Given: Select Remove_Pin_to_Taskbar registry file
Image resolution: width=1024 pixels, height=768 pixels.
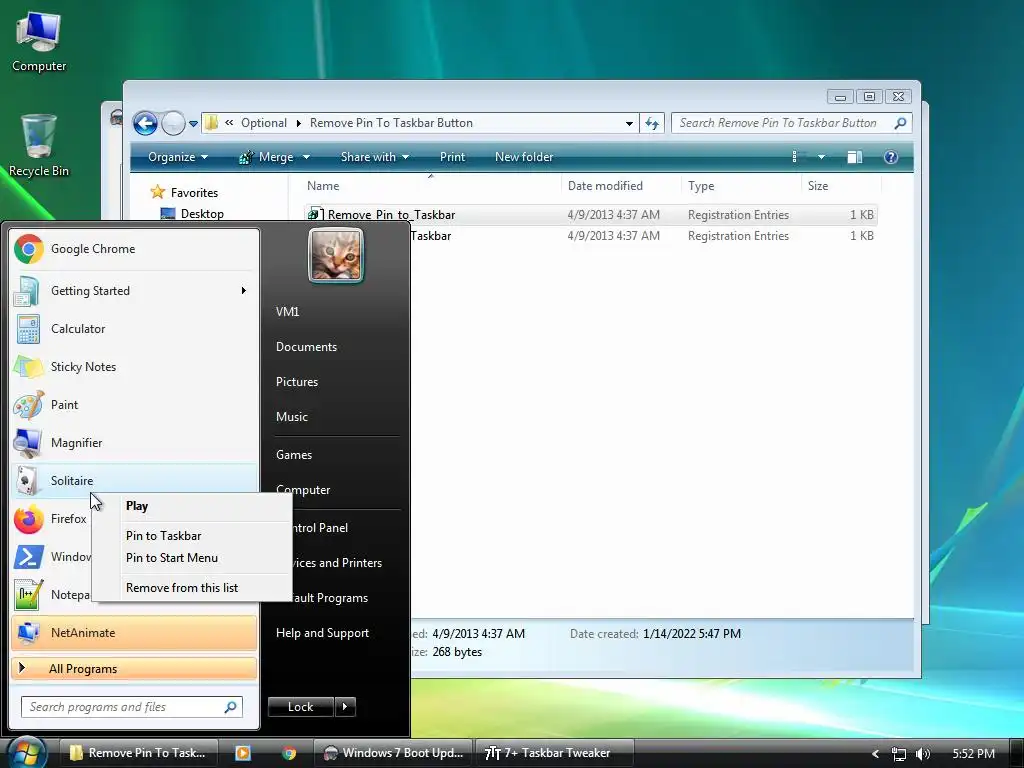Looking at the screenshot, I should point(590,215).
